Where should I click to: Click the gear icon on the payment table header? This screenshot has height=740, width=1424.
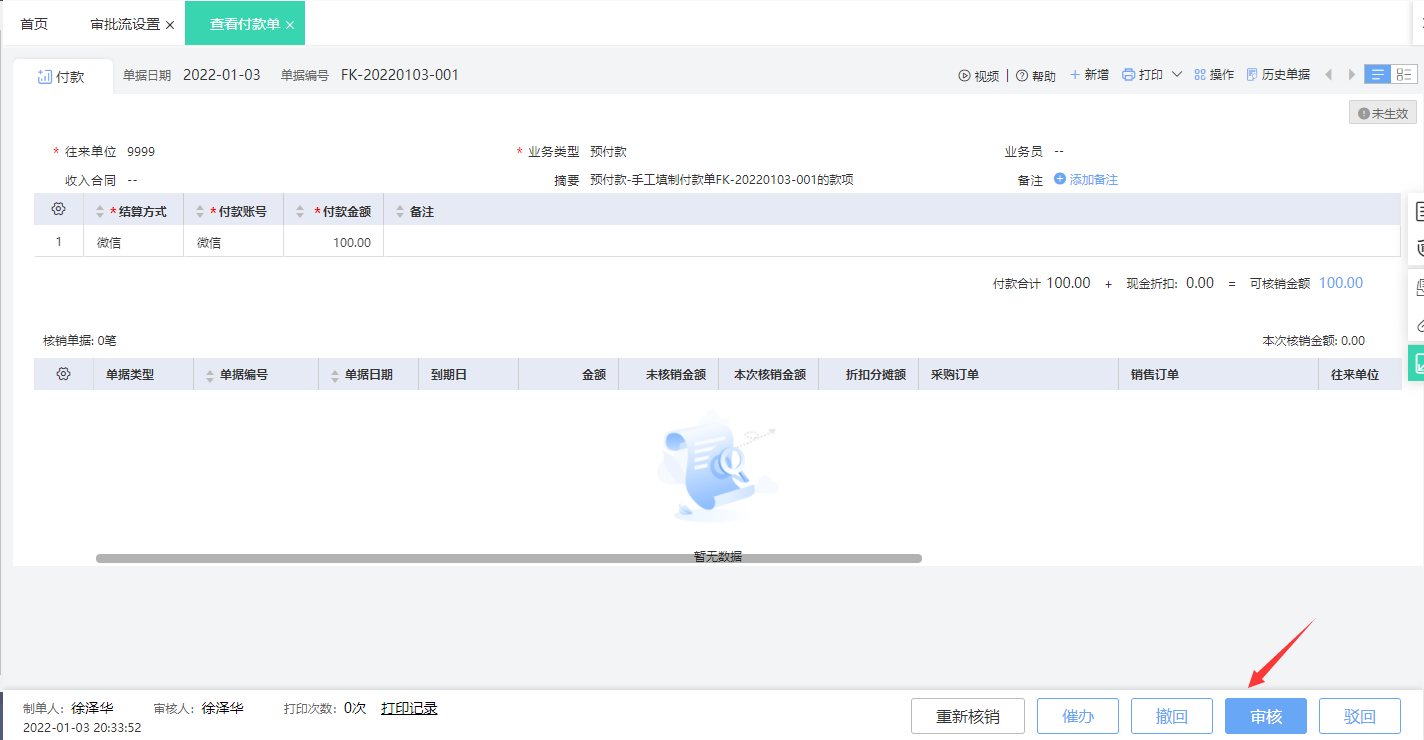[58, 210]
